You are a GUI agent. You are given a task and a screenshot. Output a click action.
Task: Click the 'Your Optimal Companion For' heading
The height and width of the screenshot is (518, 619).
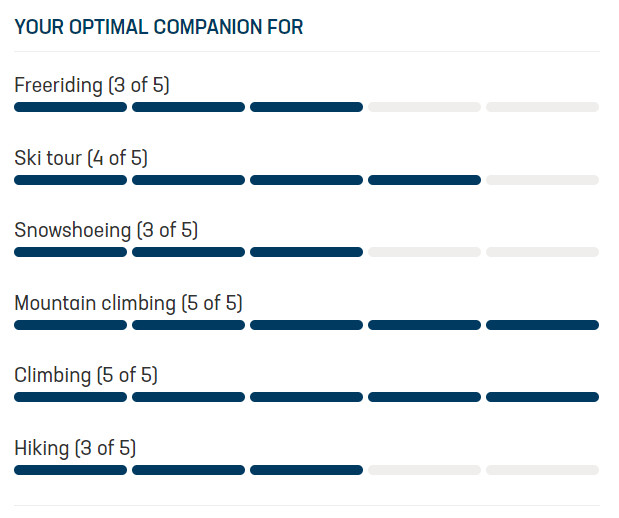(x=159, y=27)
